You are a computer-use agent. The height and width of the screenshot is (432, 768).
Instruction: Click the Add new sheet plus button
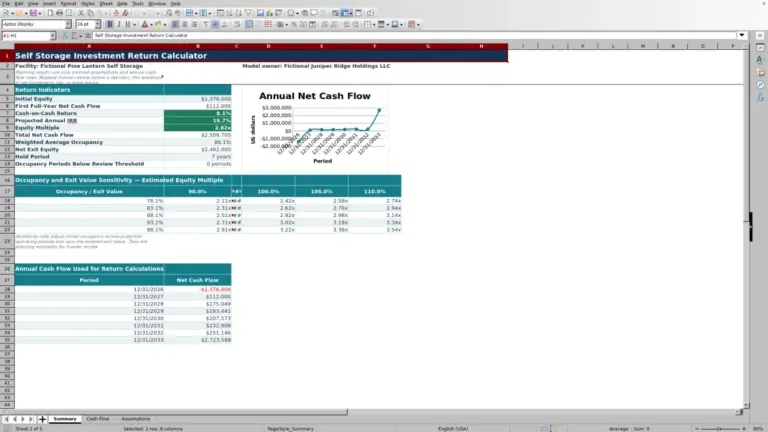coord(42,419)
